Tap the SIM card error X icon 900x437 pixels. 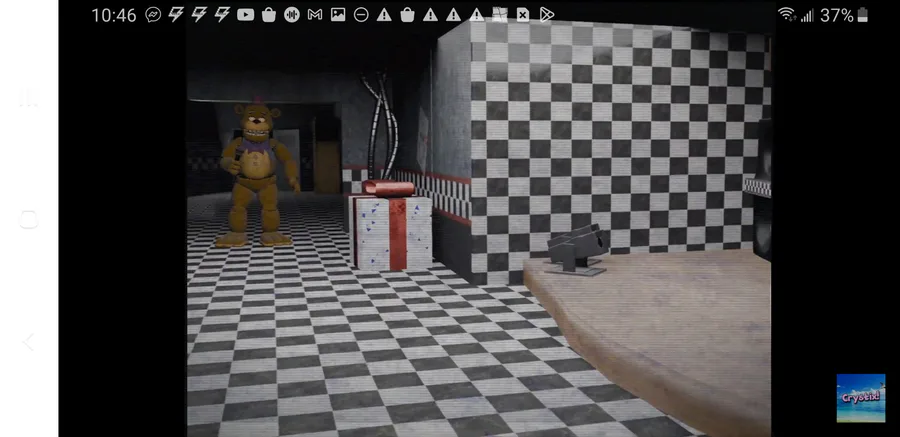522,15
